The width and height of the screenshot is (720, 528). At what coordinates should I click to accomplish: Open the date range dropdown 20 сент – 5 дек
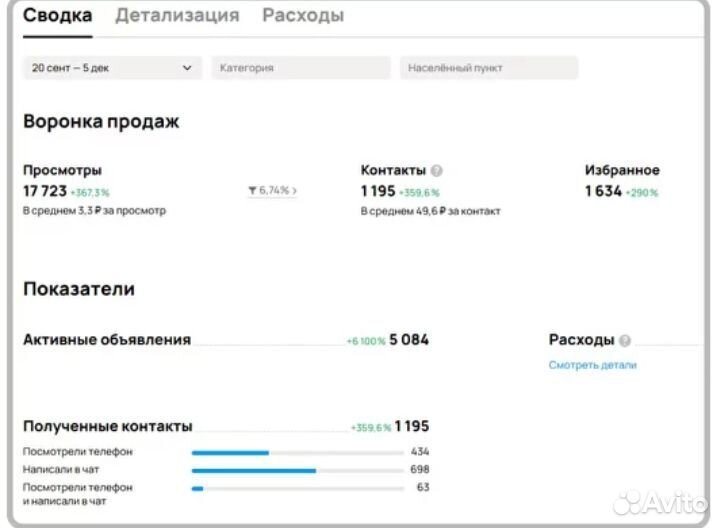pos(112,68)
